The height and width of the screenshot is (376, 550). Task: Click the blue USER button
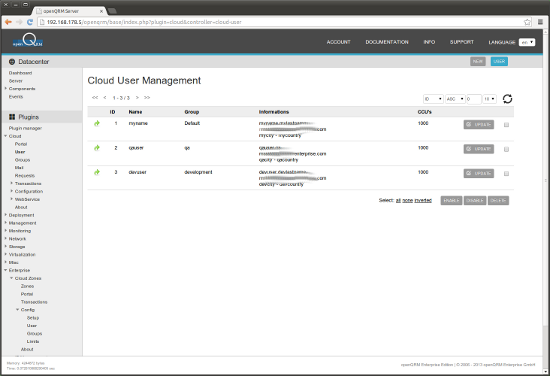tap(499, 61)
